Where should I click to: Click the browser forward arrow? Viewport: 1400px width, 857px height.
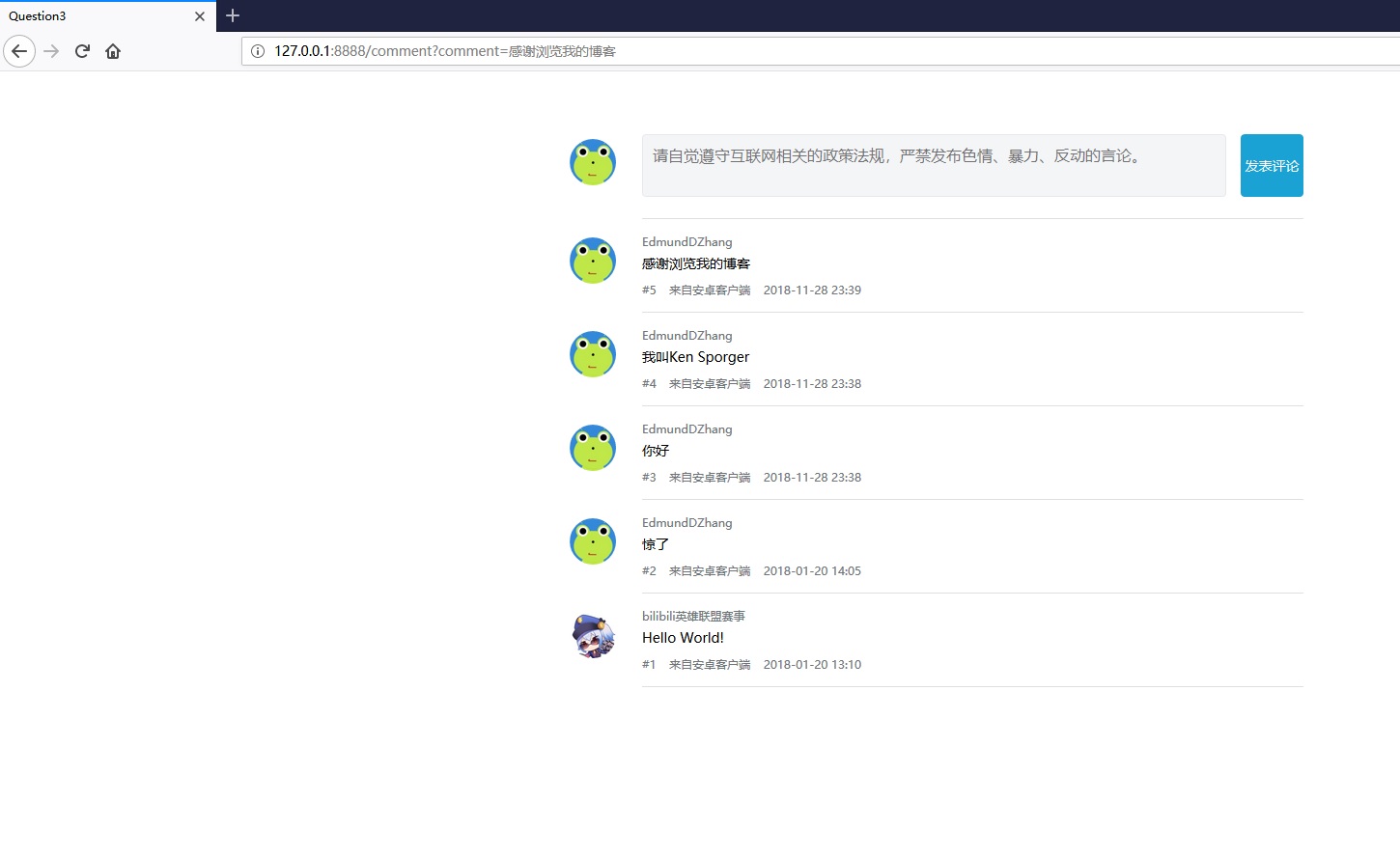(52, 51)
